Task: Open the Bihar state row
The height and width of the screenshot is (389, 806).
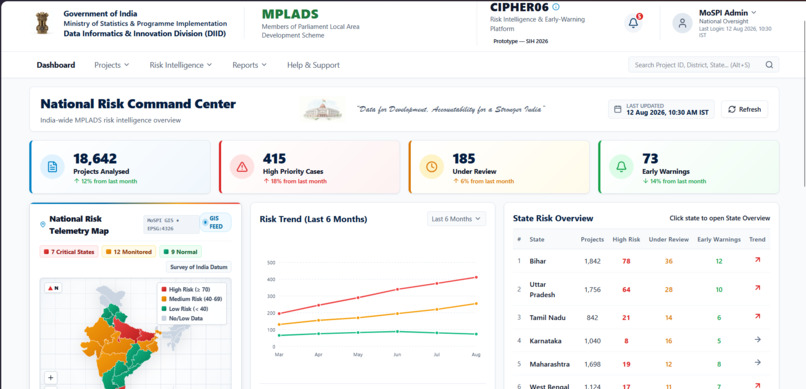Action: tap(642, 261)
